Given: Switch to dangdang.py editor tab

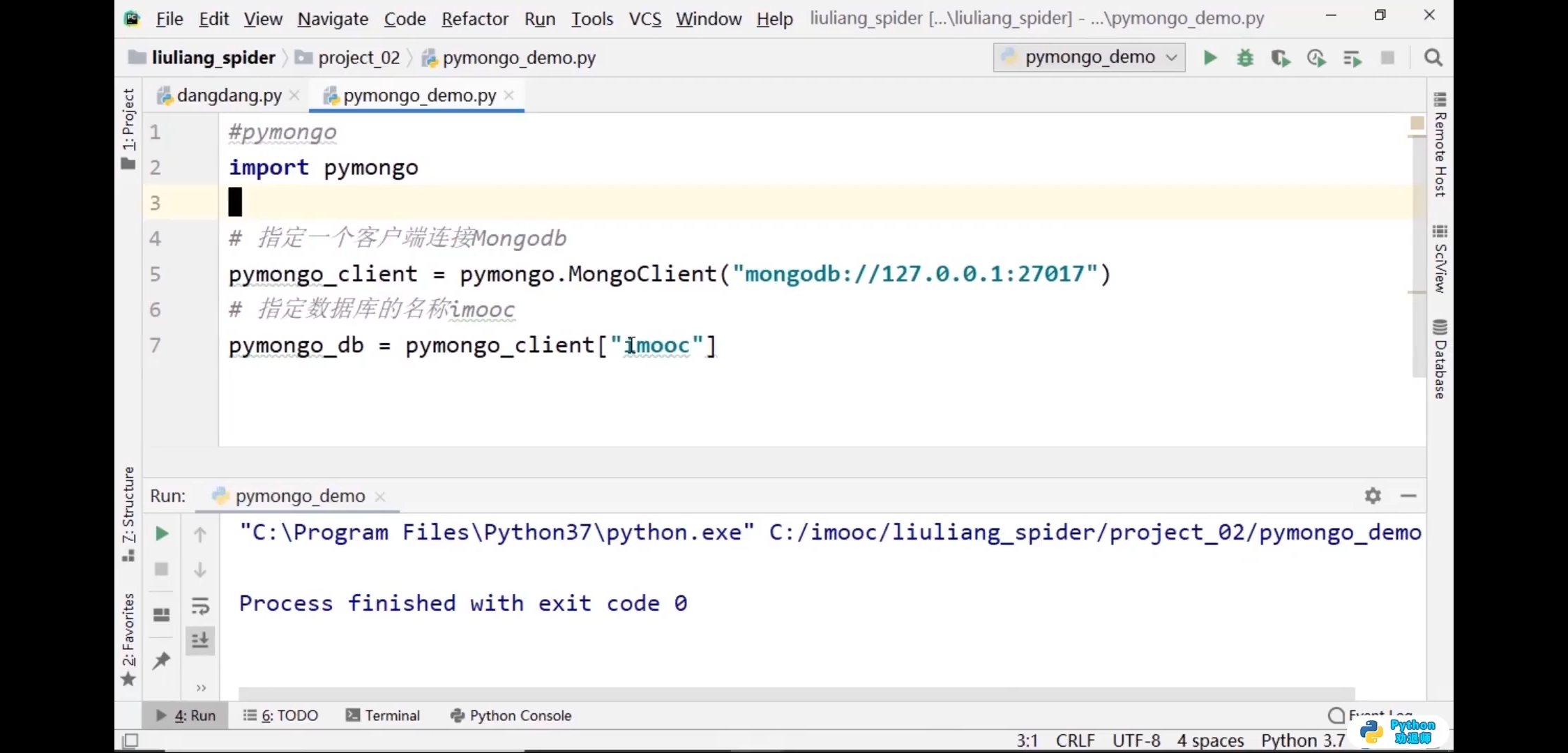Looking at the screenshot, I should tap(229, 96).
